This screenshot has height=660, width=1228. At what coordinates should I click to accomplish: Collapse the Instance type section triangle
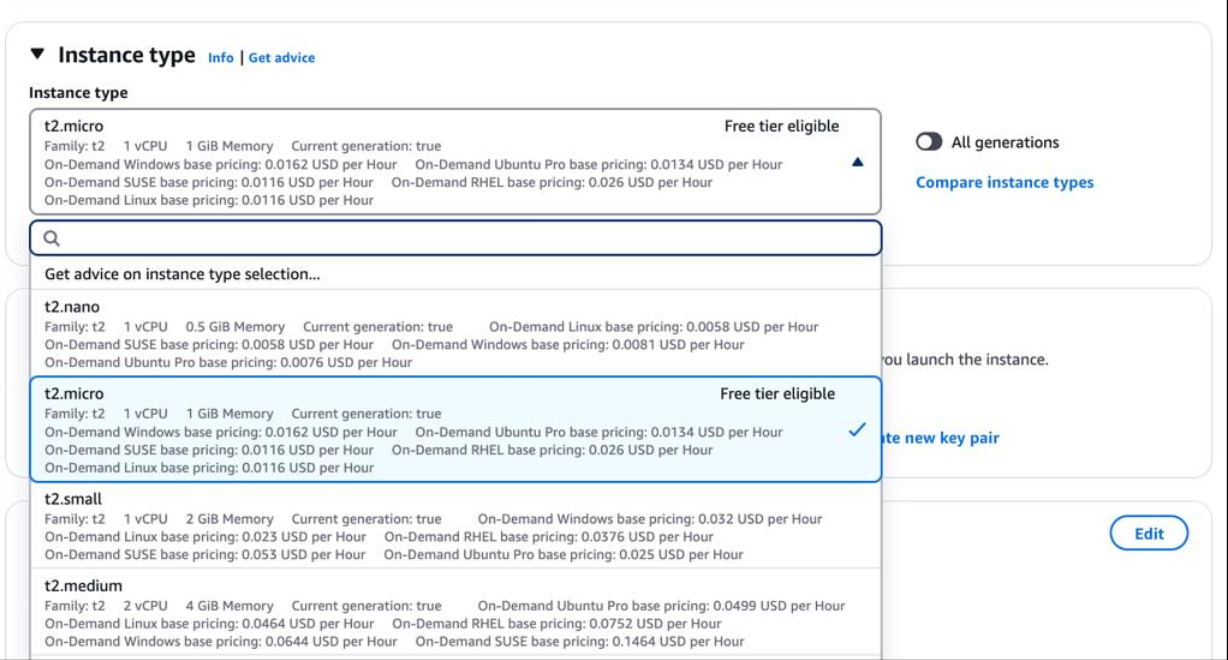pos(38,54)
